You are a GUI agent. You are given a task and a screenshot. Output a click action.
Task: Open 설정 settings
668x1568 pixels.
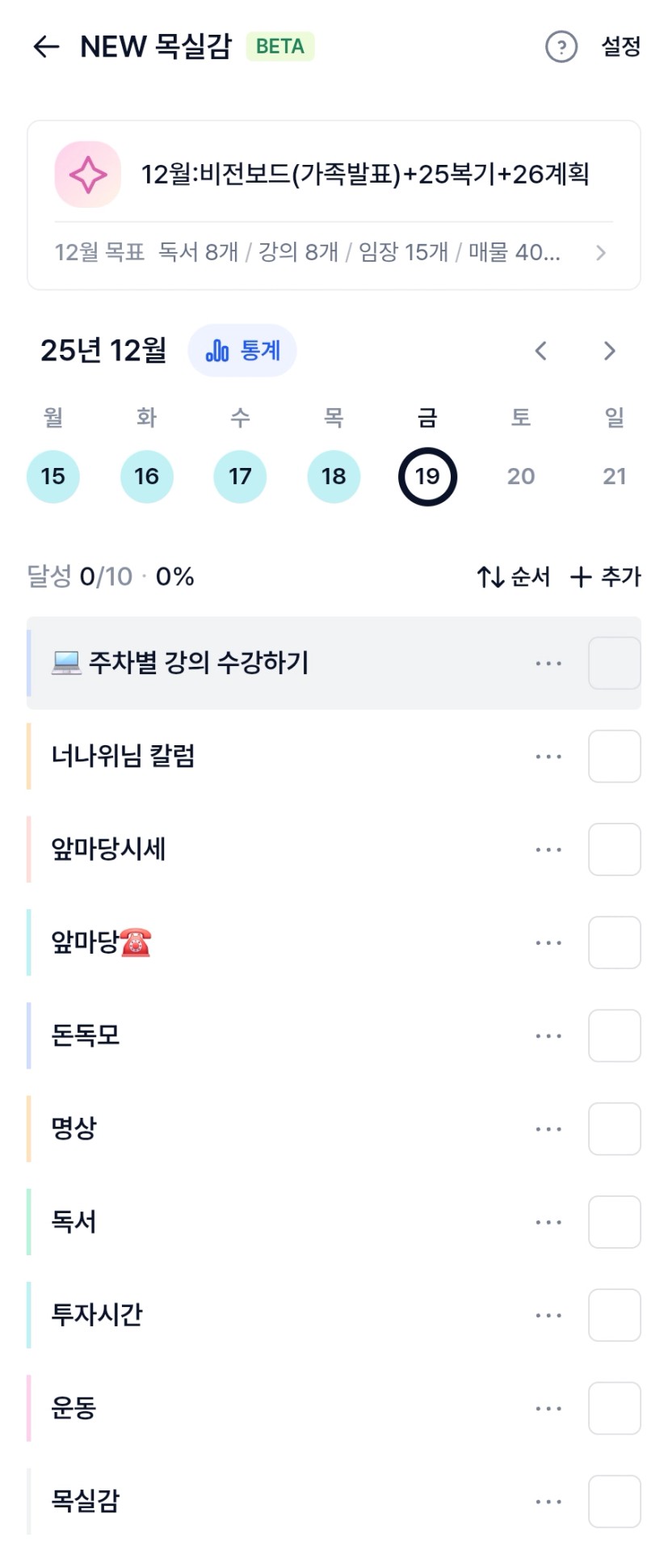point(620,47)
